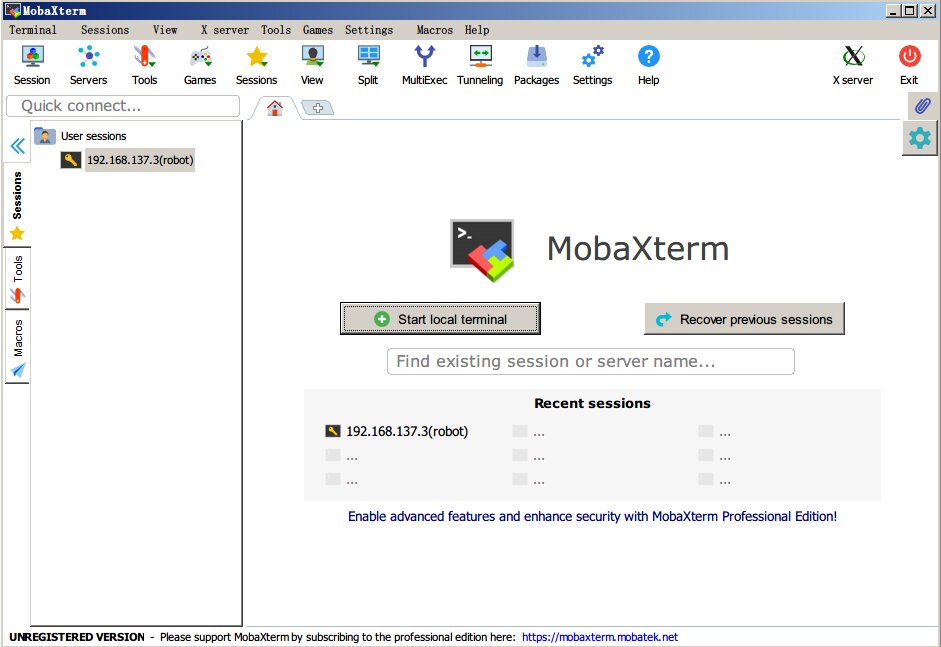Open the Sessions menu
This screenshot has width=941, height=647.
tap(105, 30)
